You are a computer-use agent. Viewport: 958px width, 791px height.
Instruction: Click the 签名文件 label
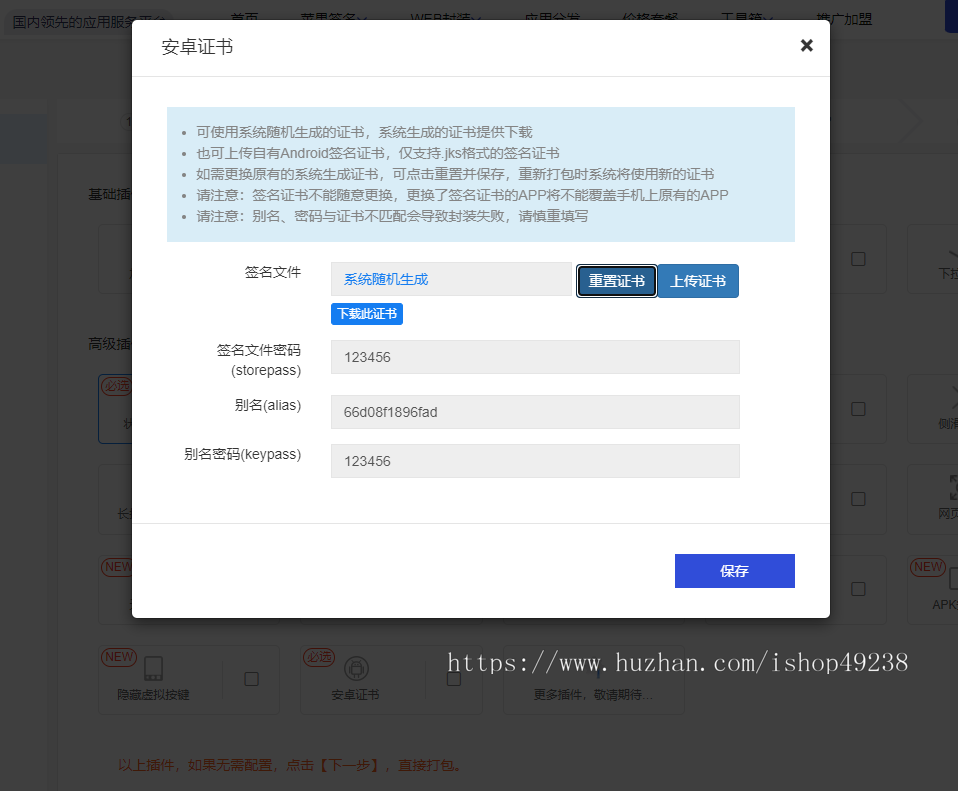(272, 272)
